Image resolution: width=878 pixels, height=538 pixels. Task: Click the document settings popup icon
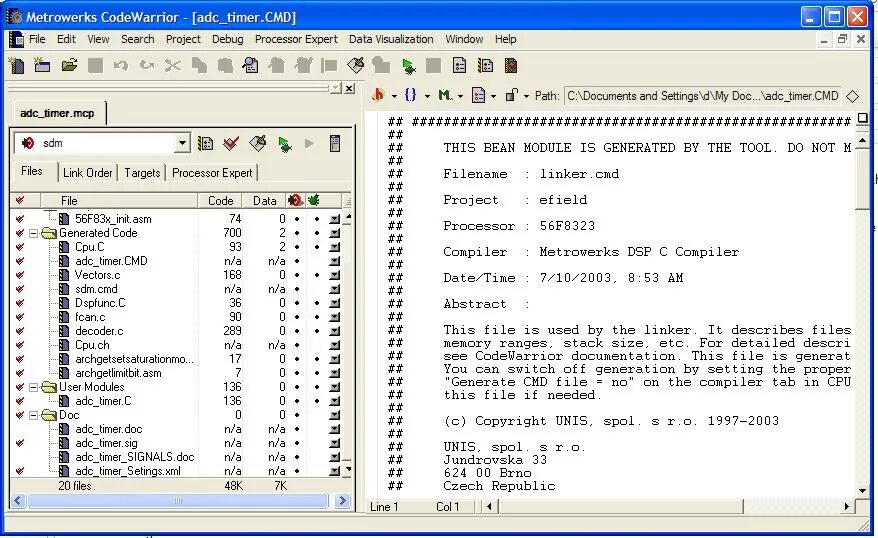pos(478,95)
